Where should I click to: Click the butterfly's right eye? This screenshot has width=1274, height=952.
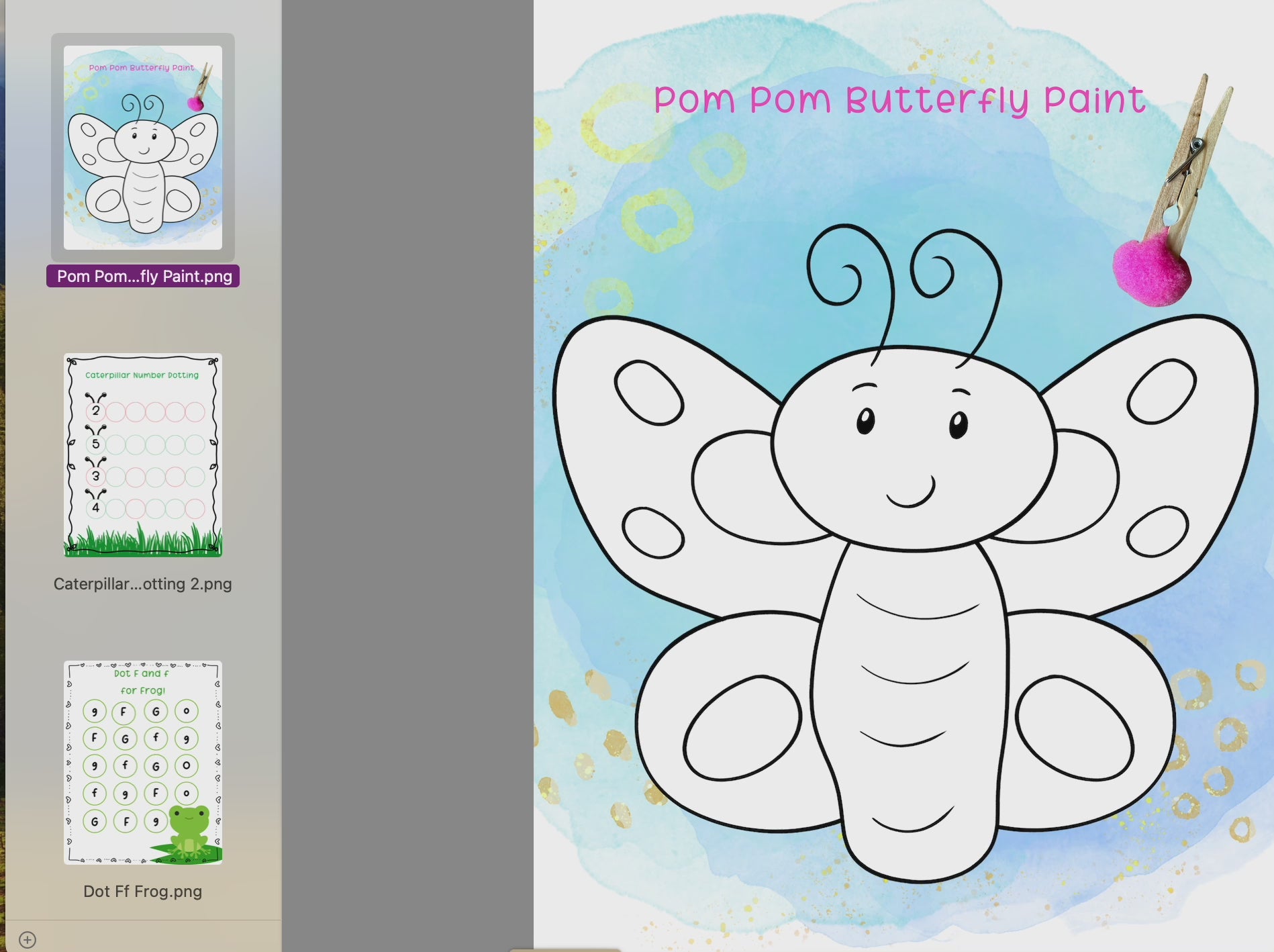pyautogui.click(x=959, y=424)
